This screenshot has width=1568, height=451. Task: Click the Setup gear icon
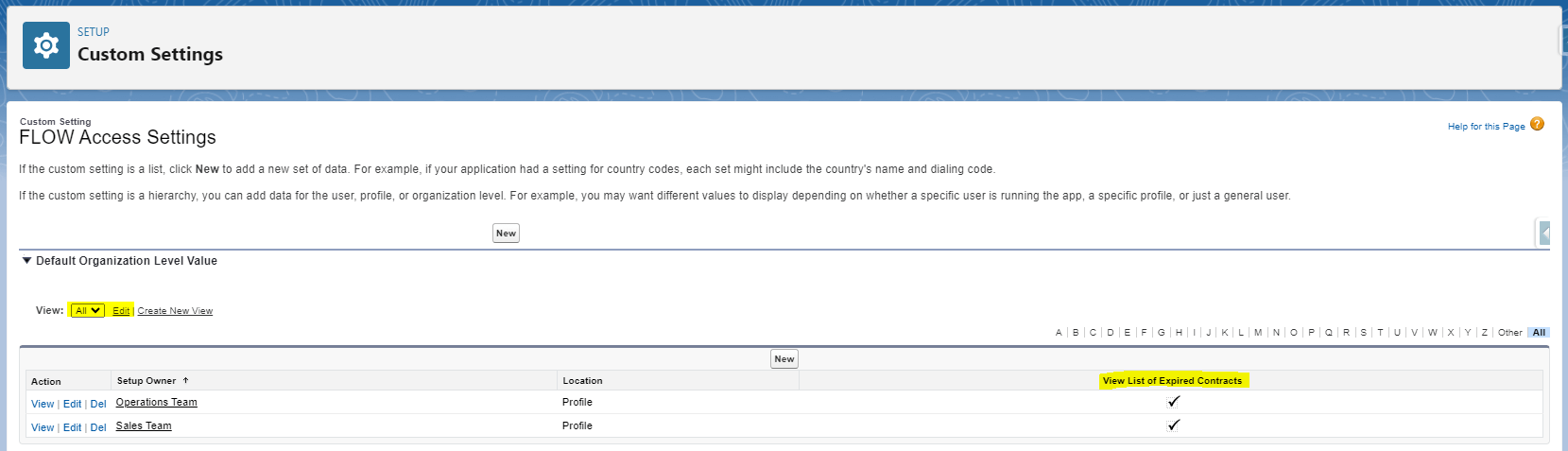point(45,45)
